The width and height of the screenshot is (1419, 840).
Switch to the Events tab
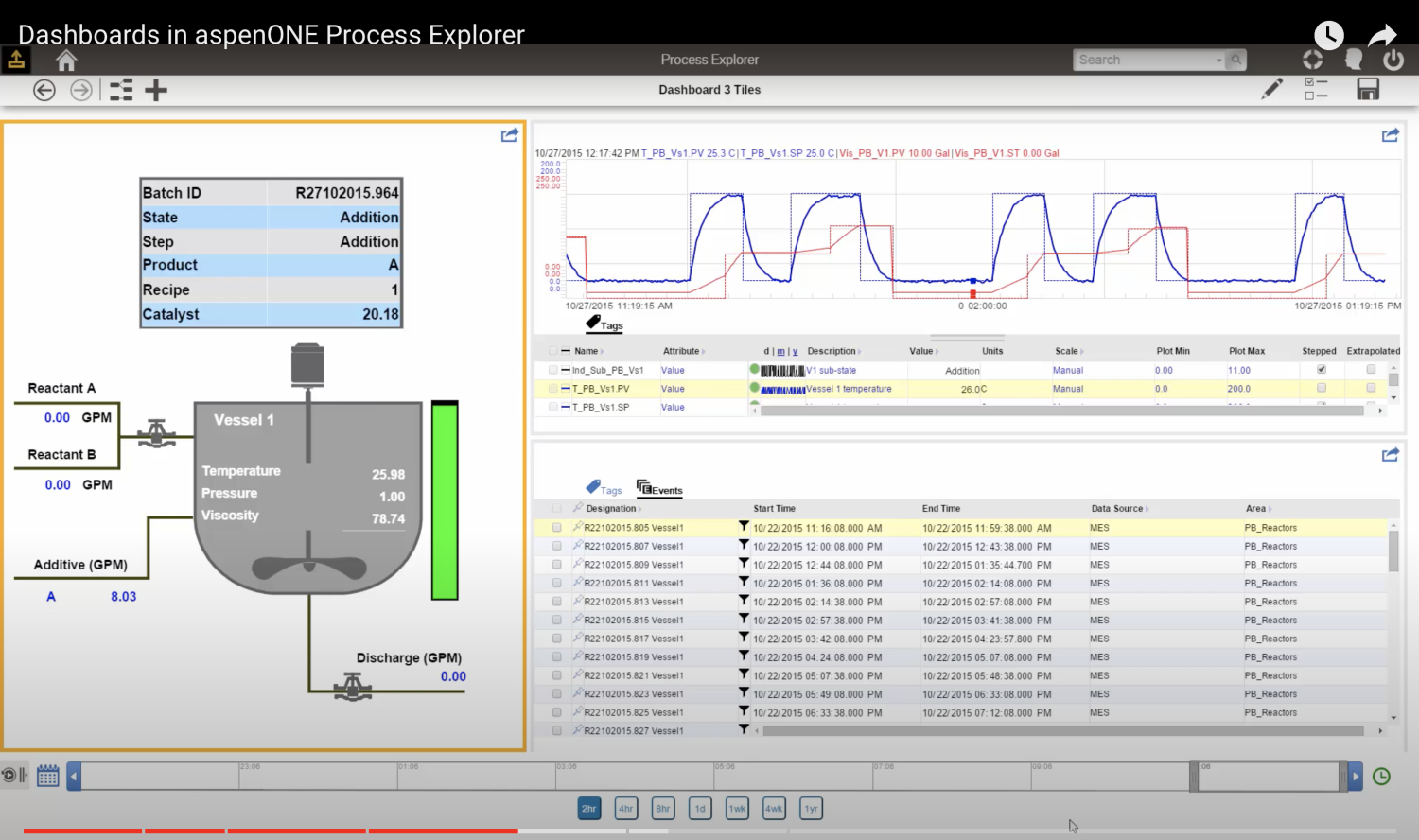pos(659,489)
